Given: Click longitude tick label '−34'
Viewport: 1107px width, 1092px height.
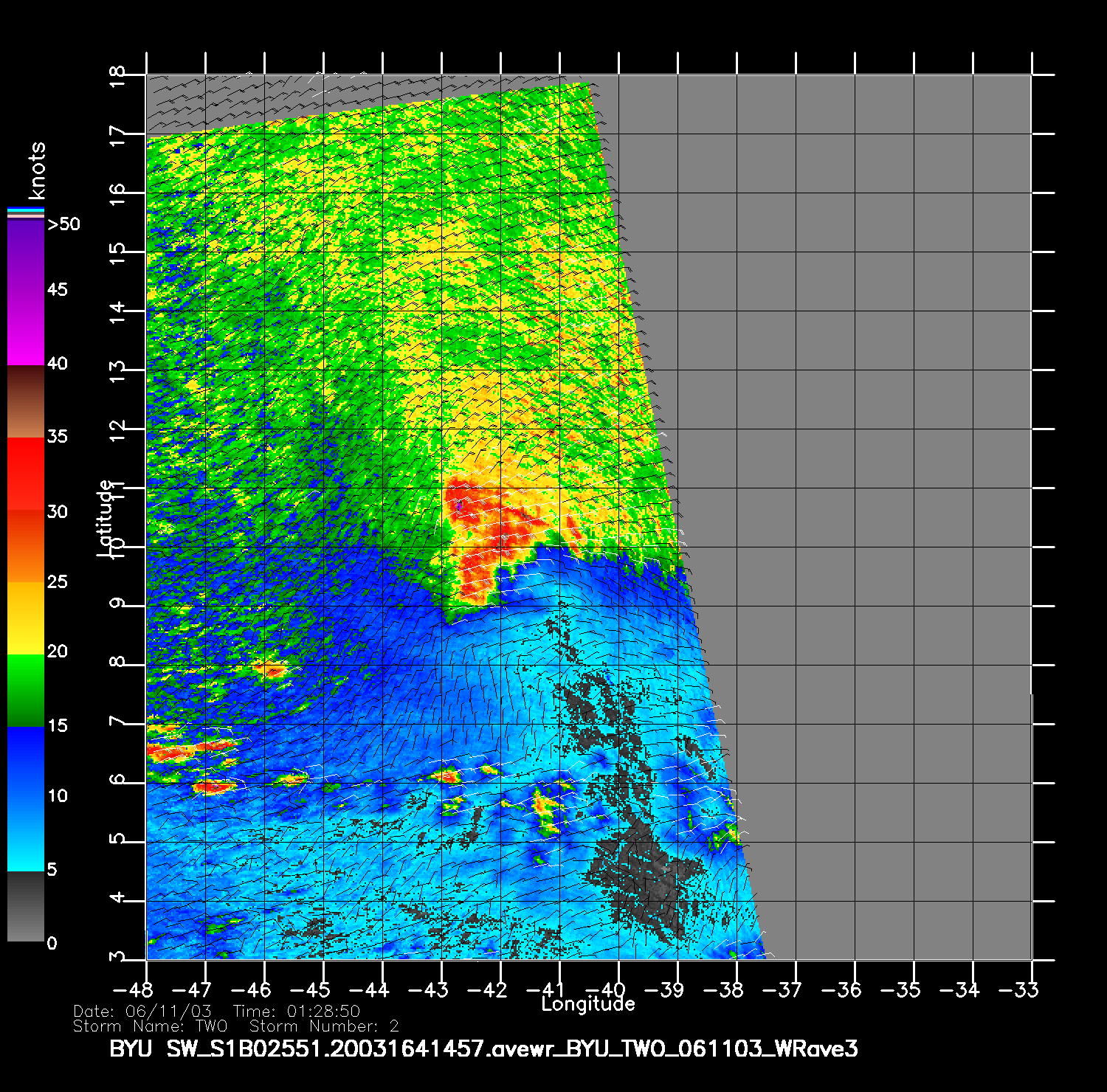Looking at the screenshot, I should coord(959,989).
